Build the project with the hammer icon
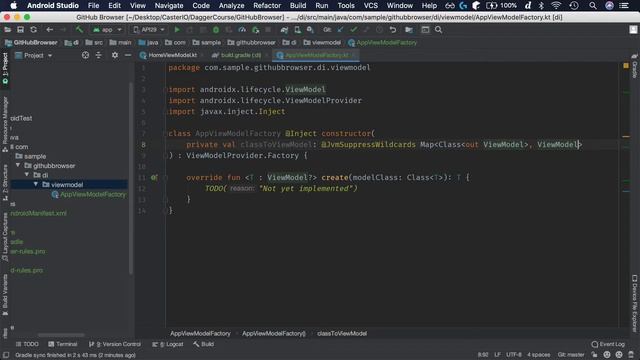The width and height of the screenshot is (640, 360). click(79, 30)
